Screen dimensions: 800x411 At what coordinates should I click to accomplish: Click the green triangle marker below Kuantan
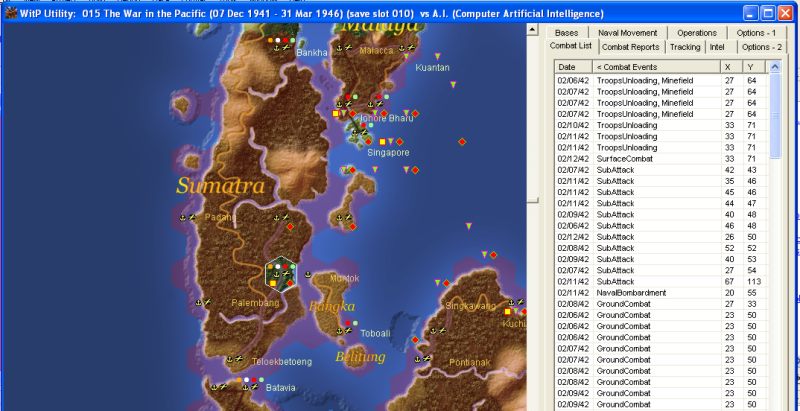tap(453, 84)
